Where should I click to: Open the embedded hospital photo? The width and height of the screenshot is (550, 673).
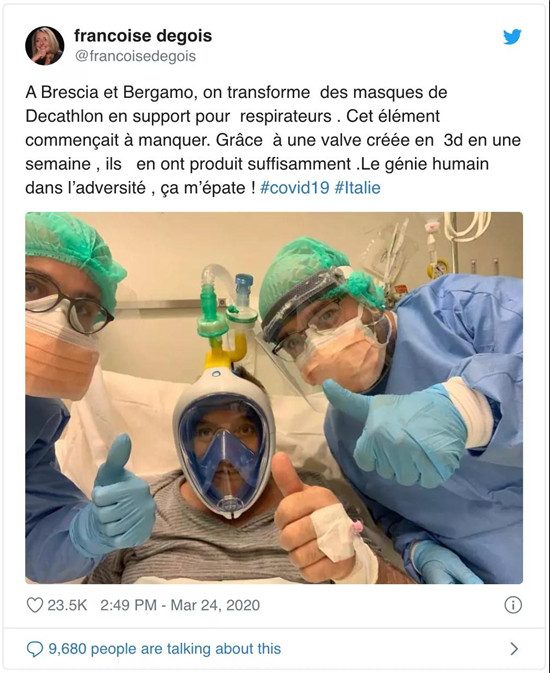274,398
